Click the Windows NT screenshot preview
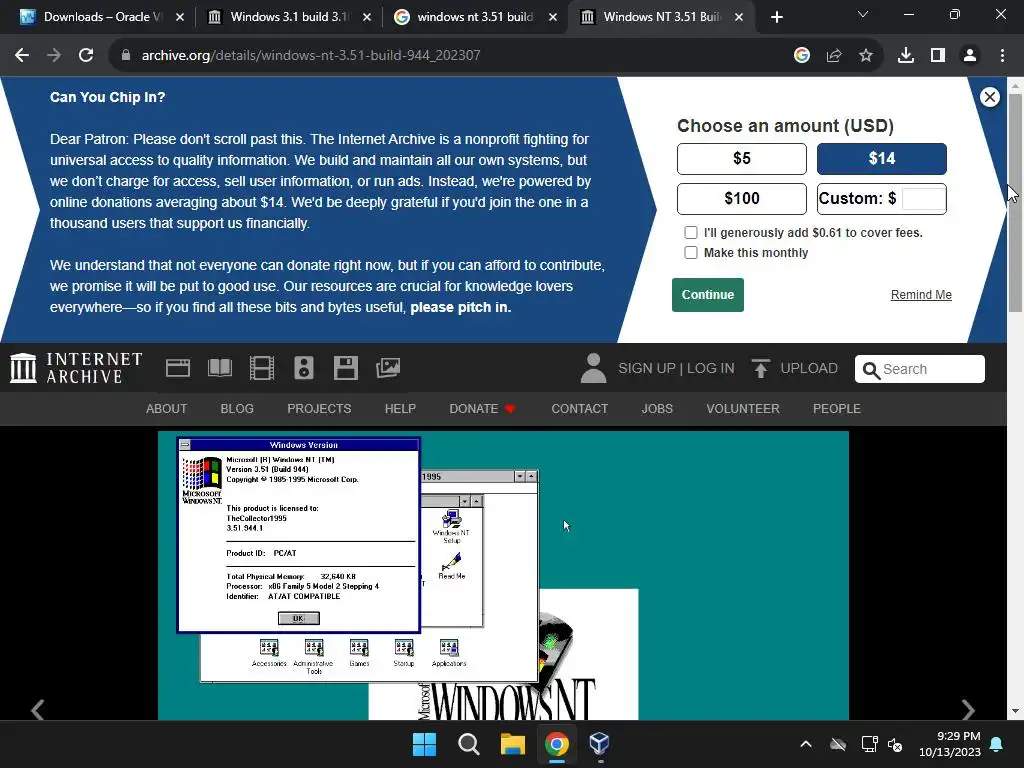Viewport: 1024px width, 768px height. pos(503,575)
